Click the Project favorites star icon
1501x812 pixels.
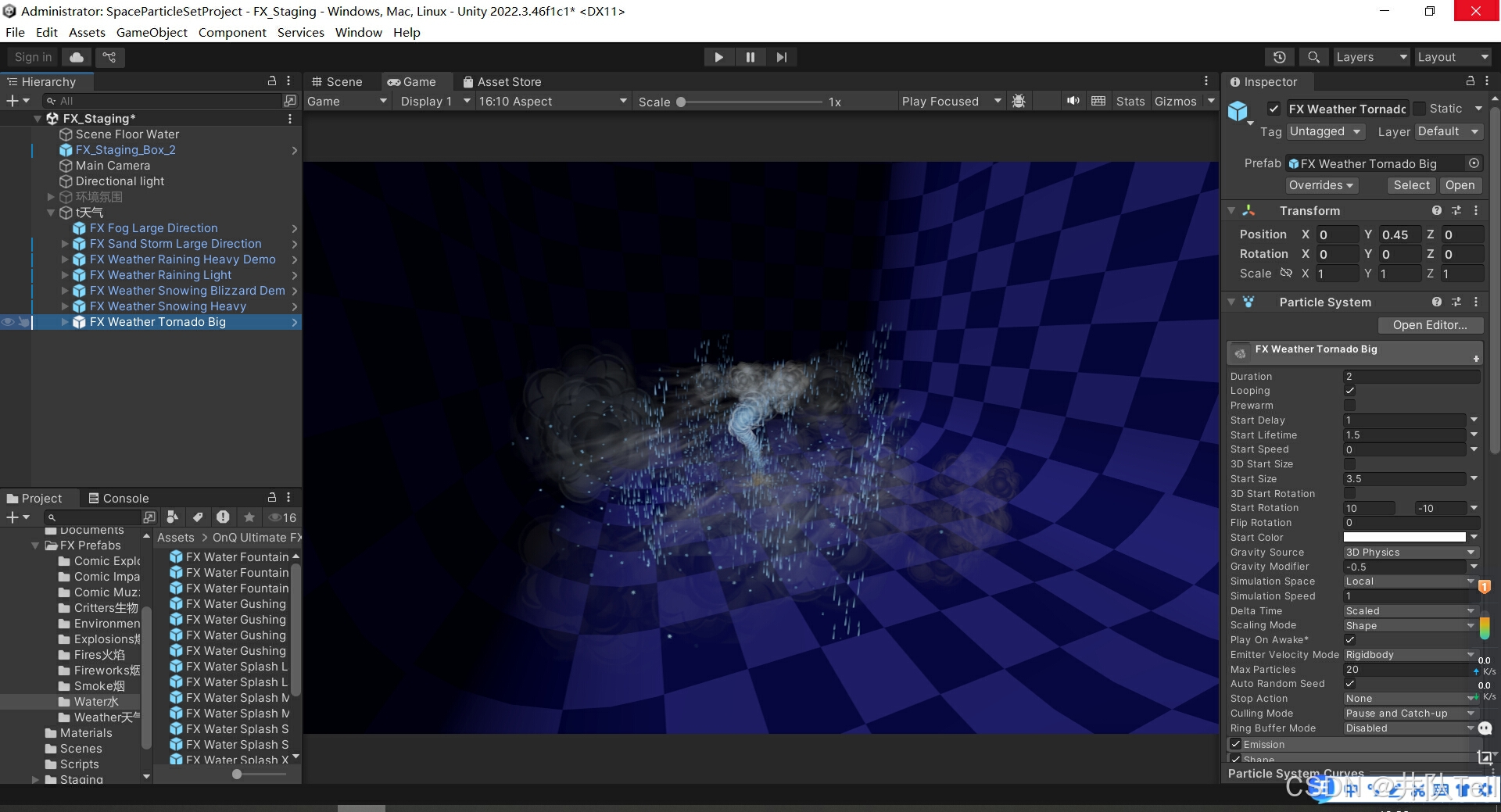point(249,517)
